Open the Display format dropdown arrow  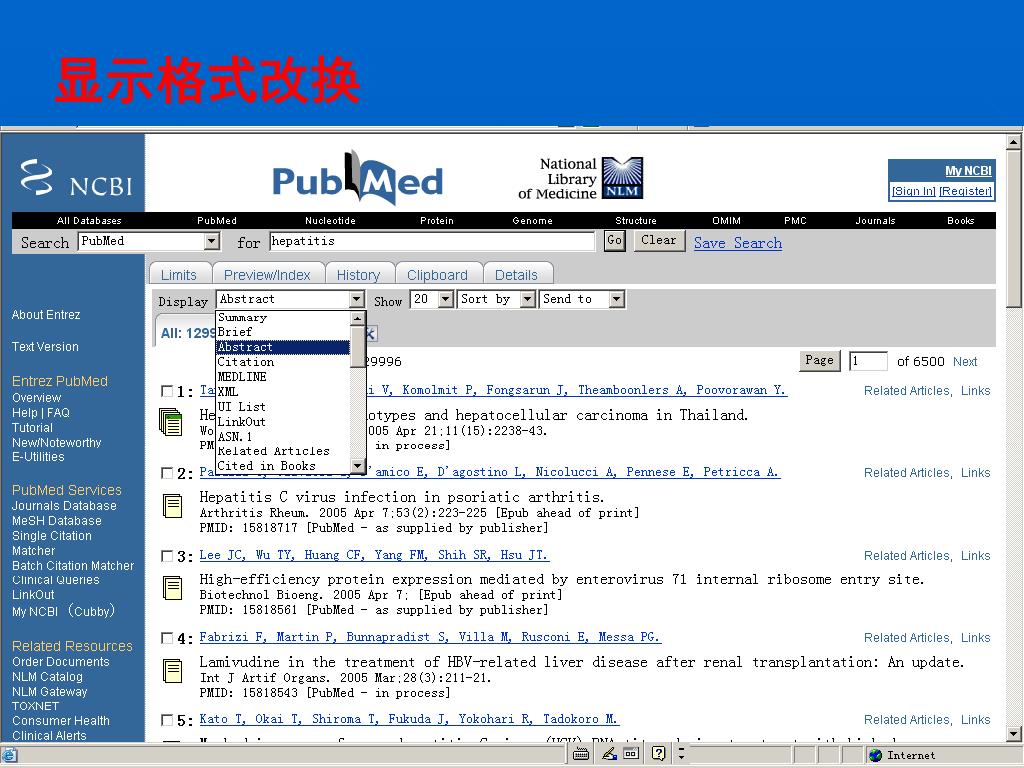(x=356, y=299)
